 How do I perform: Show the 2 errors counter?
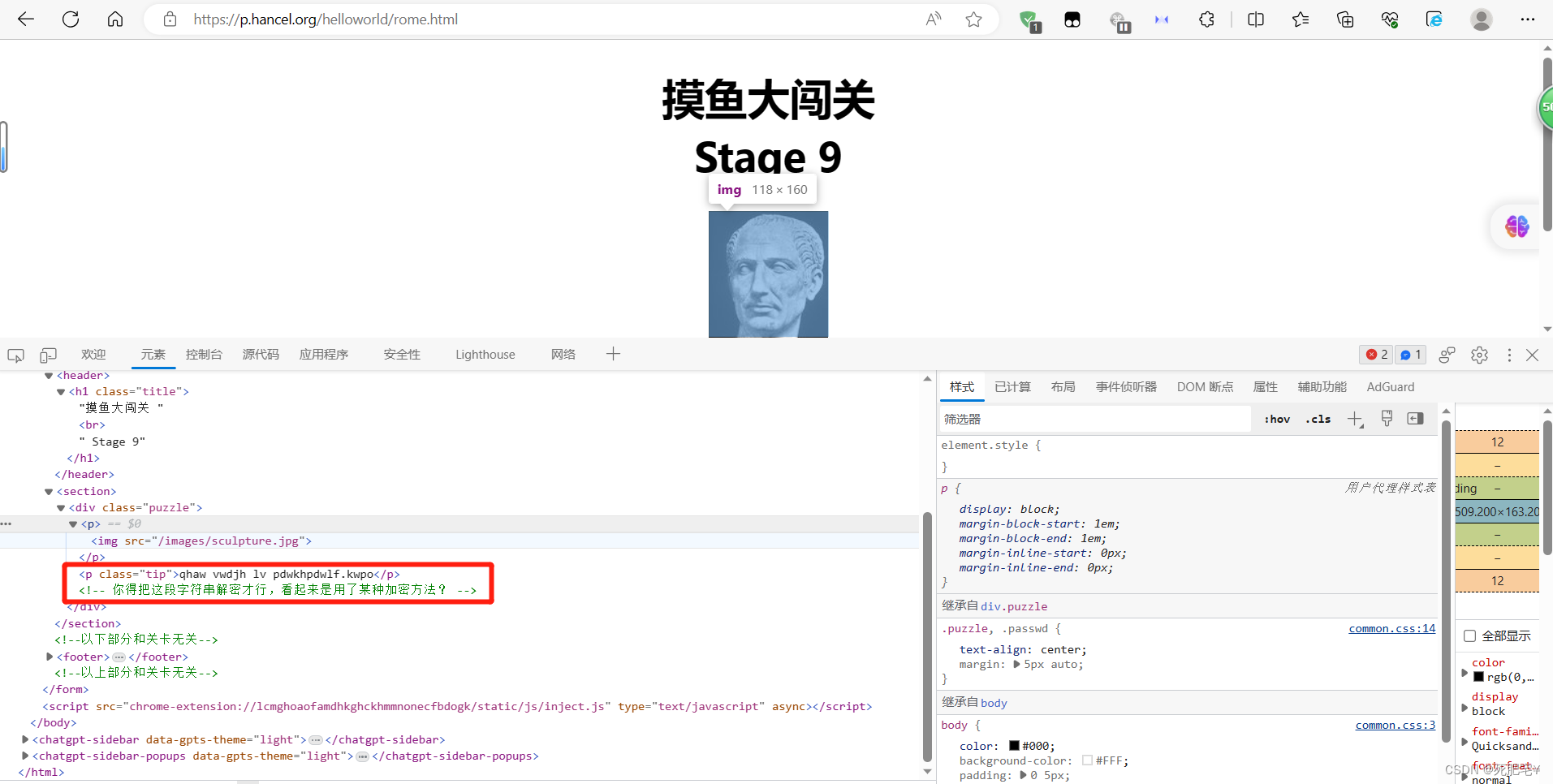tap(1377, 355)
